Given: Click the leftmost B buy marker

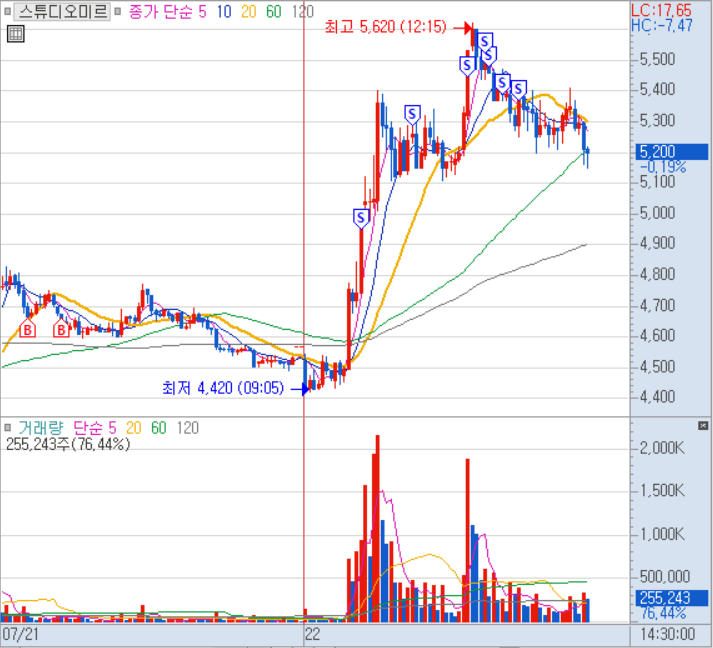Looking at the screenshot, I should [x=28, y=329].
